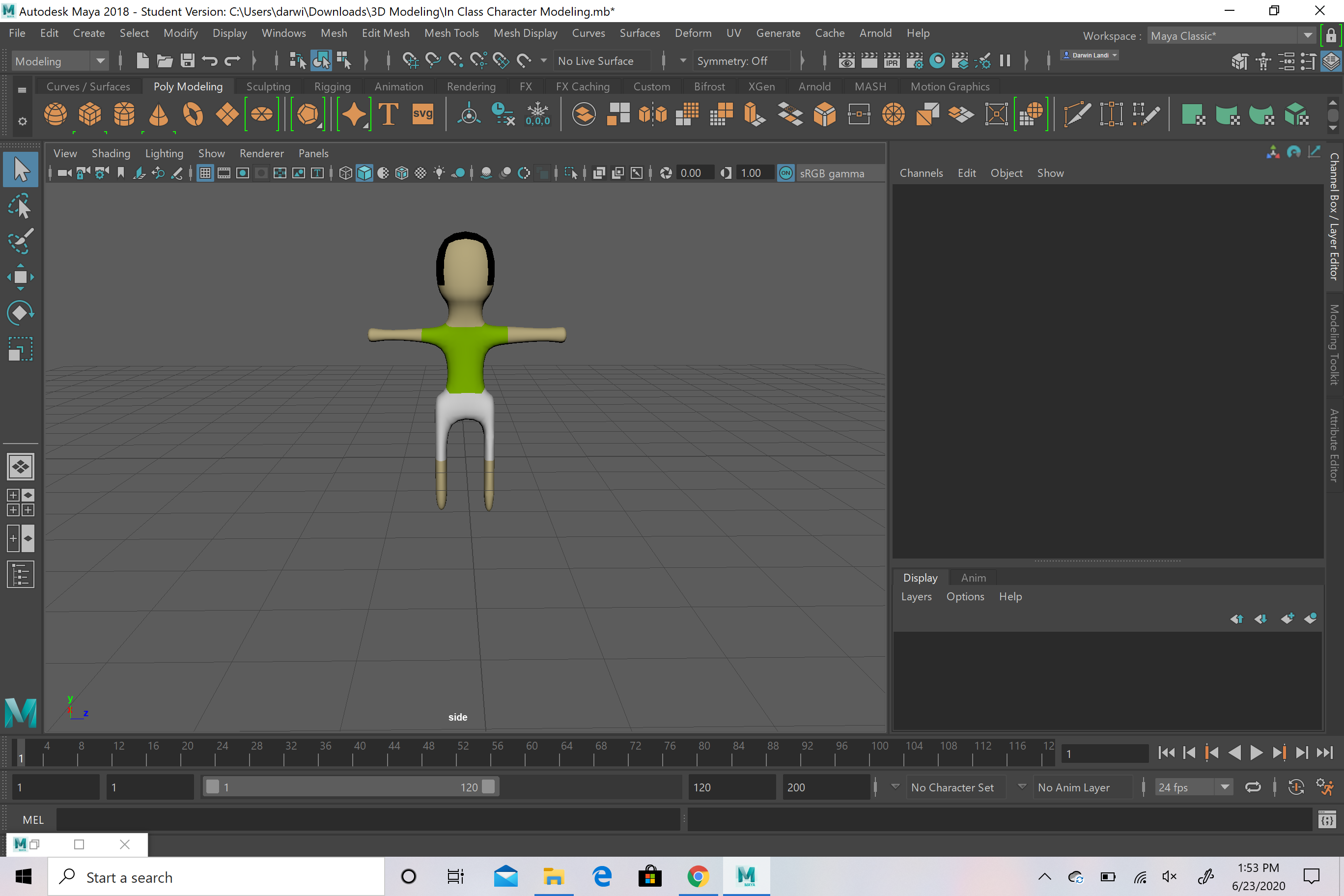Undo the last action
This screenshot has height=896, width=1344.
(x=210, y=60)
